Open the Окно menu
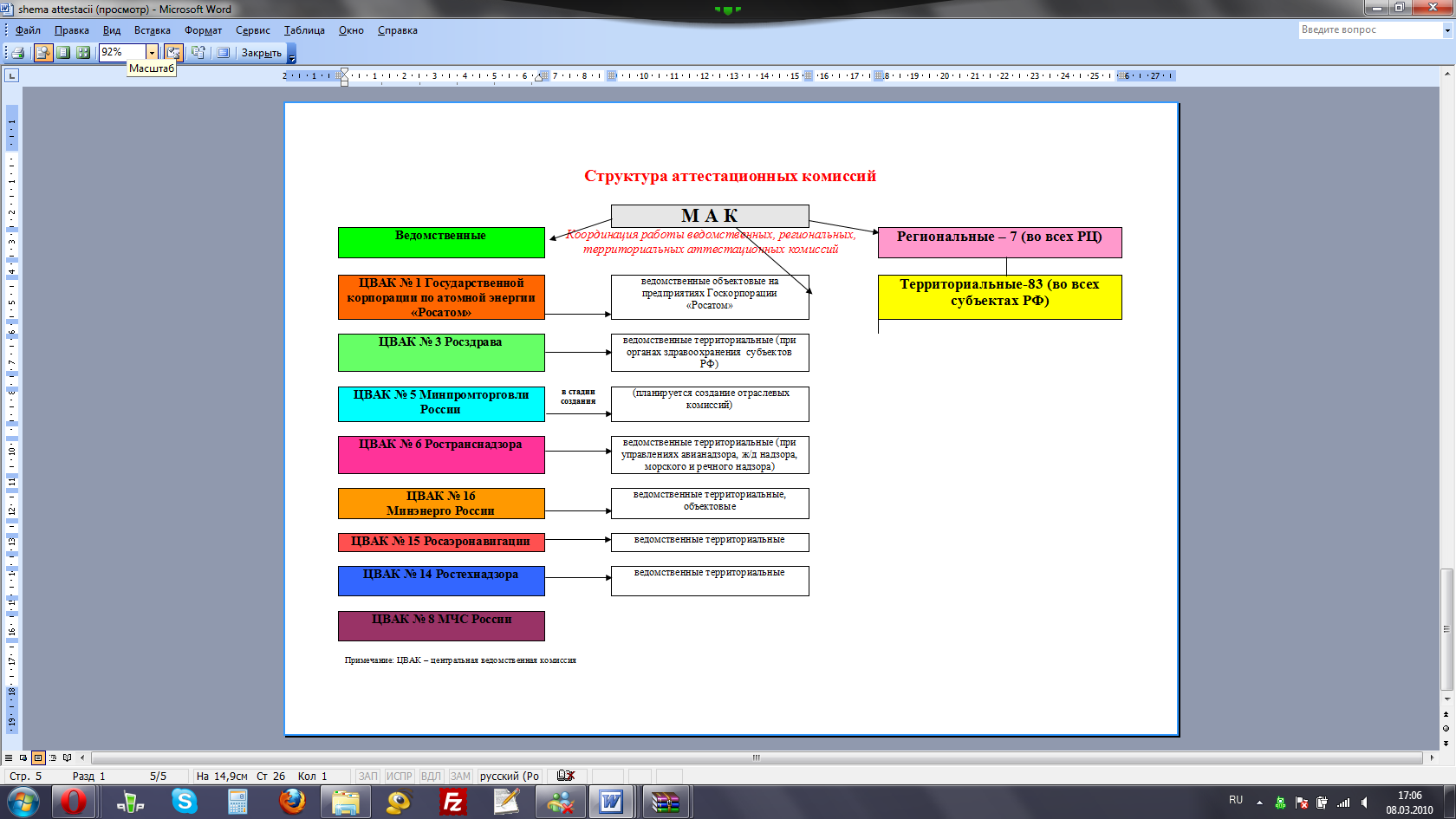The height and width of the screenshot is (819, 1456). point(351,30)
